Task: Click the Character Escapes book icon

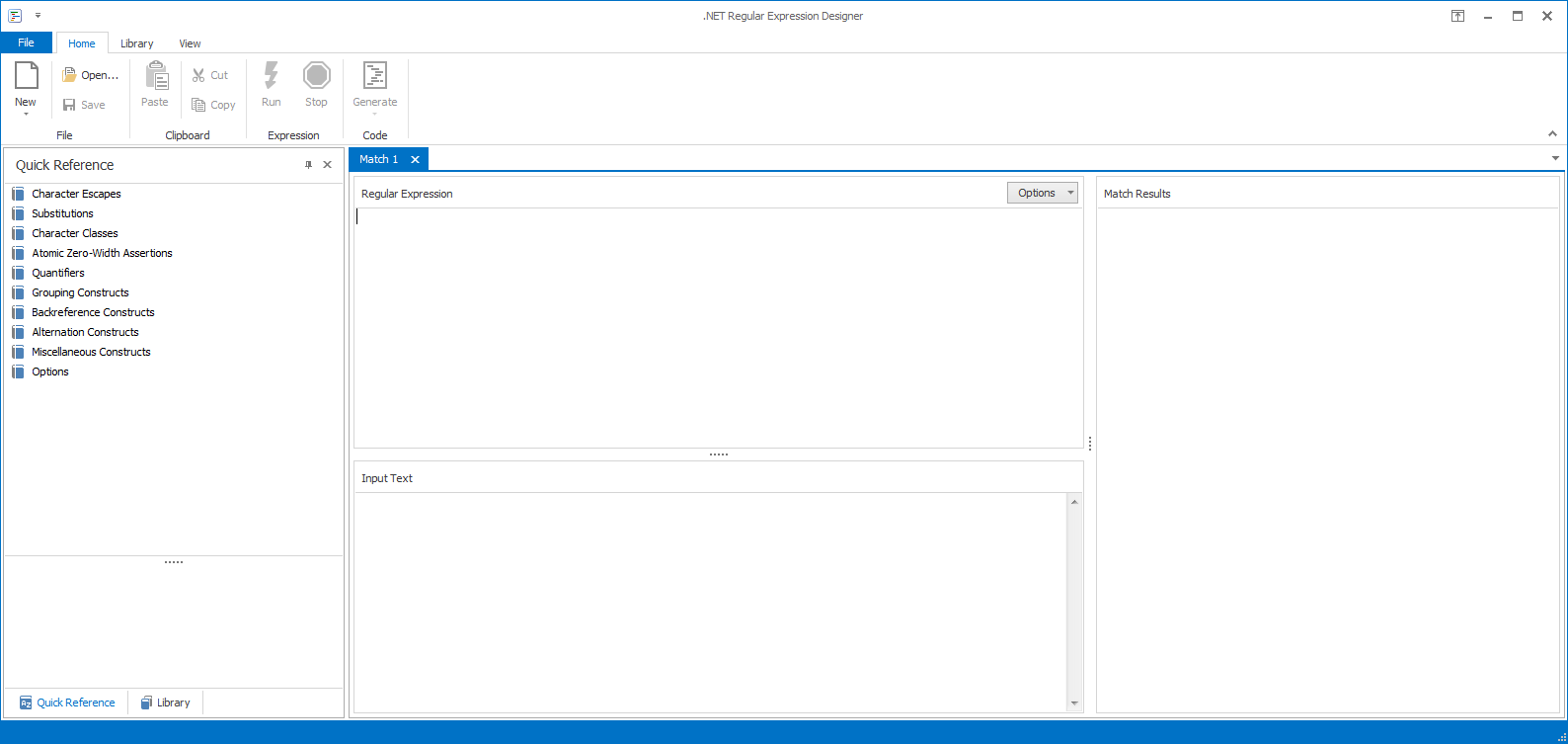Action: pyautogui.click(x=18, y=194)
